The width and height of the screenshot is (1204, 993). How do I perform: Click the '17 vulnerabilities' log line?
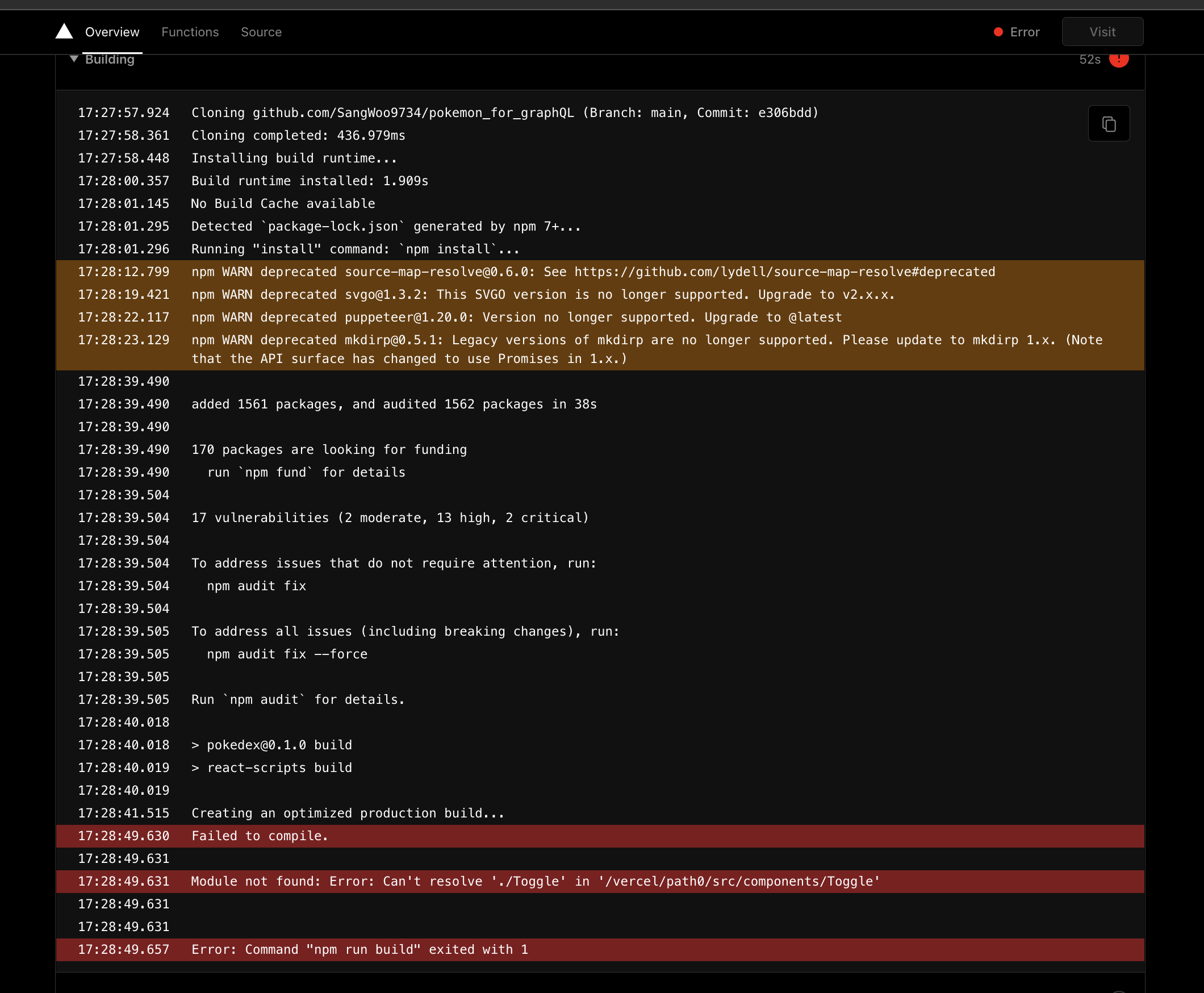390,518
